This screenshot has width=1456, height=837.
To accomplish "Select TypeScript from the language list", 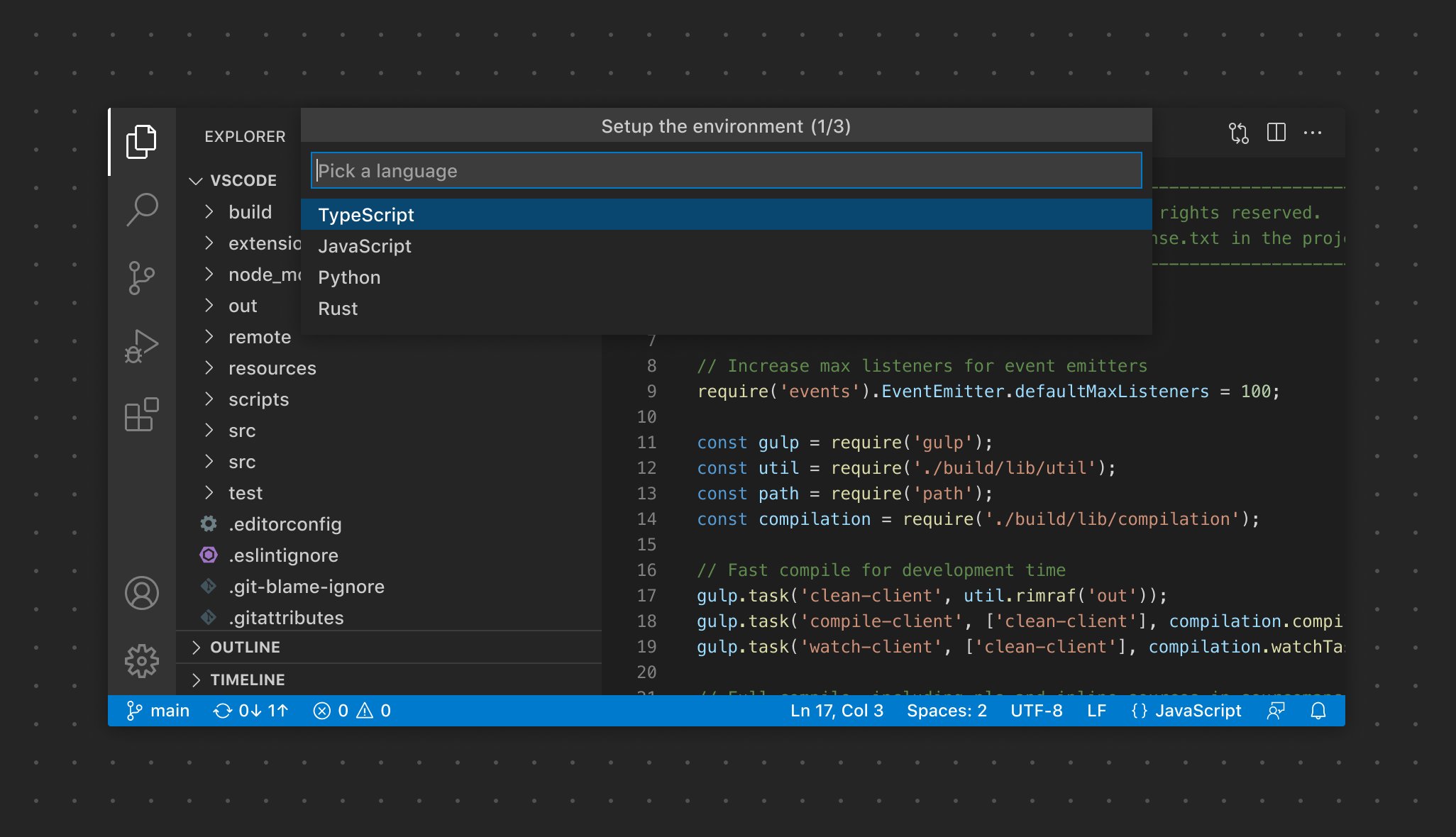I will coord(366,215).
